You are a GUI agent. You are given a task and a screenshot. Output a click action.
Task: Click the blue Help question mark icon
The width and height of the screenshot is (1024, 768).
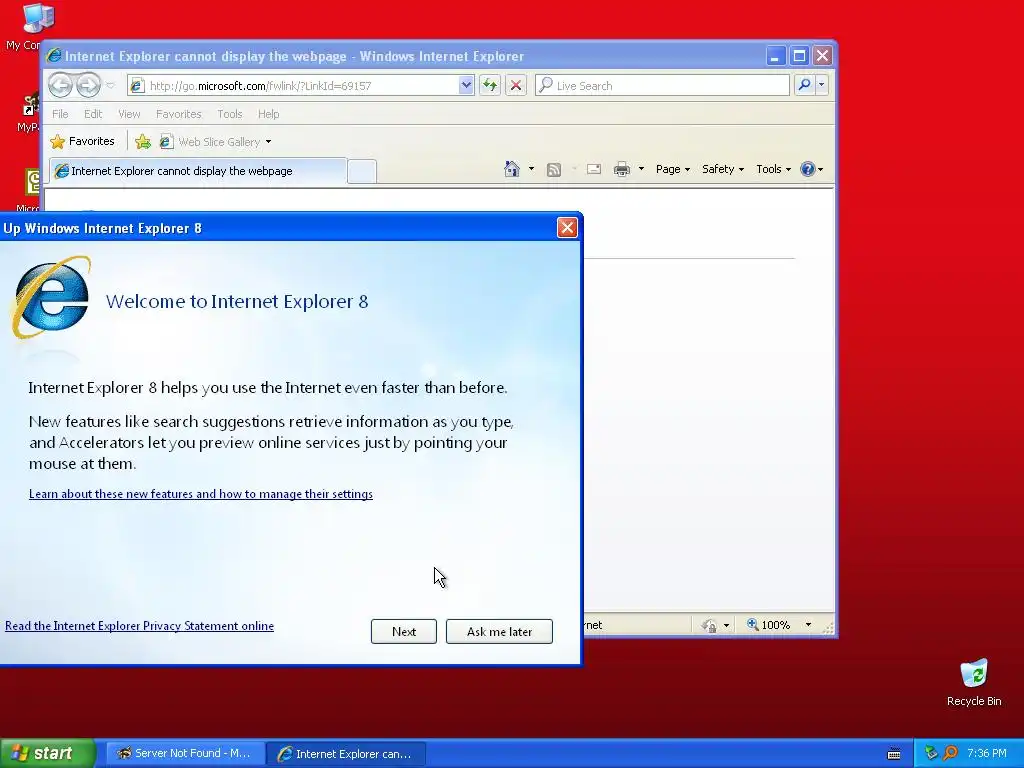808,169
